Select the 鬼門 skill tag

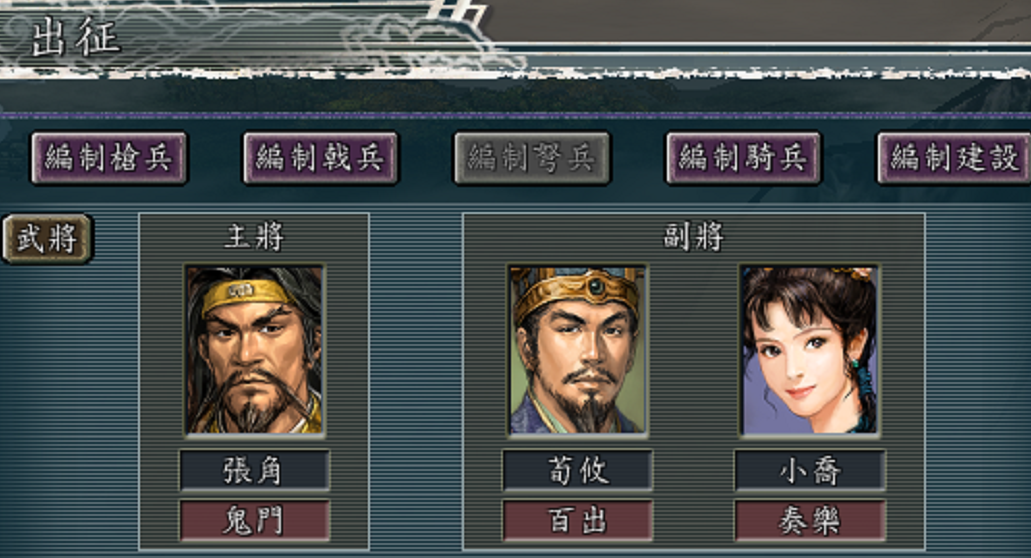coord(254,521)
